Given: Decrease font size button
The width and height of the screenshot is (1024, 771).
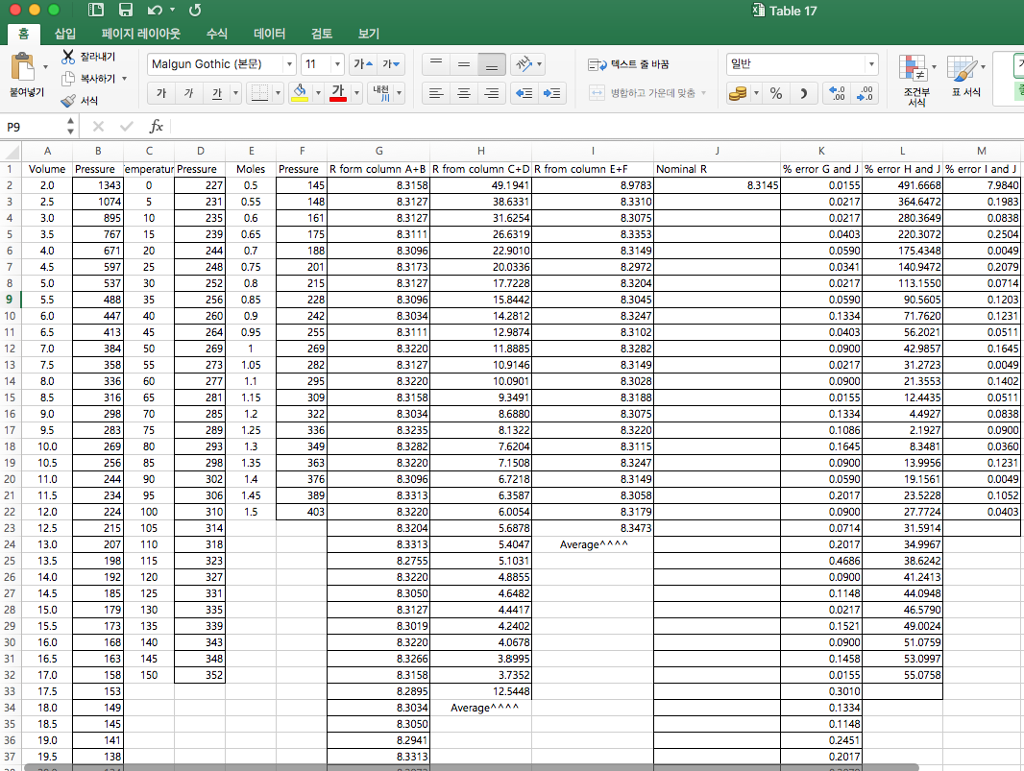Looking at the screenshot, I should (x=391, y=64).
